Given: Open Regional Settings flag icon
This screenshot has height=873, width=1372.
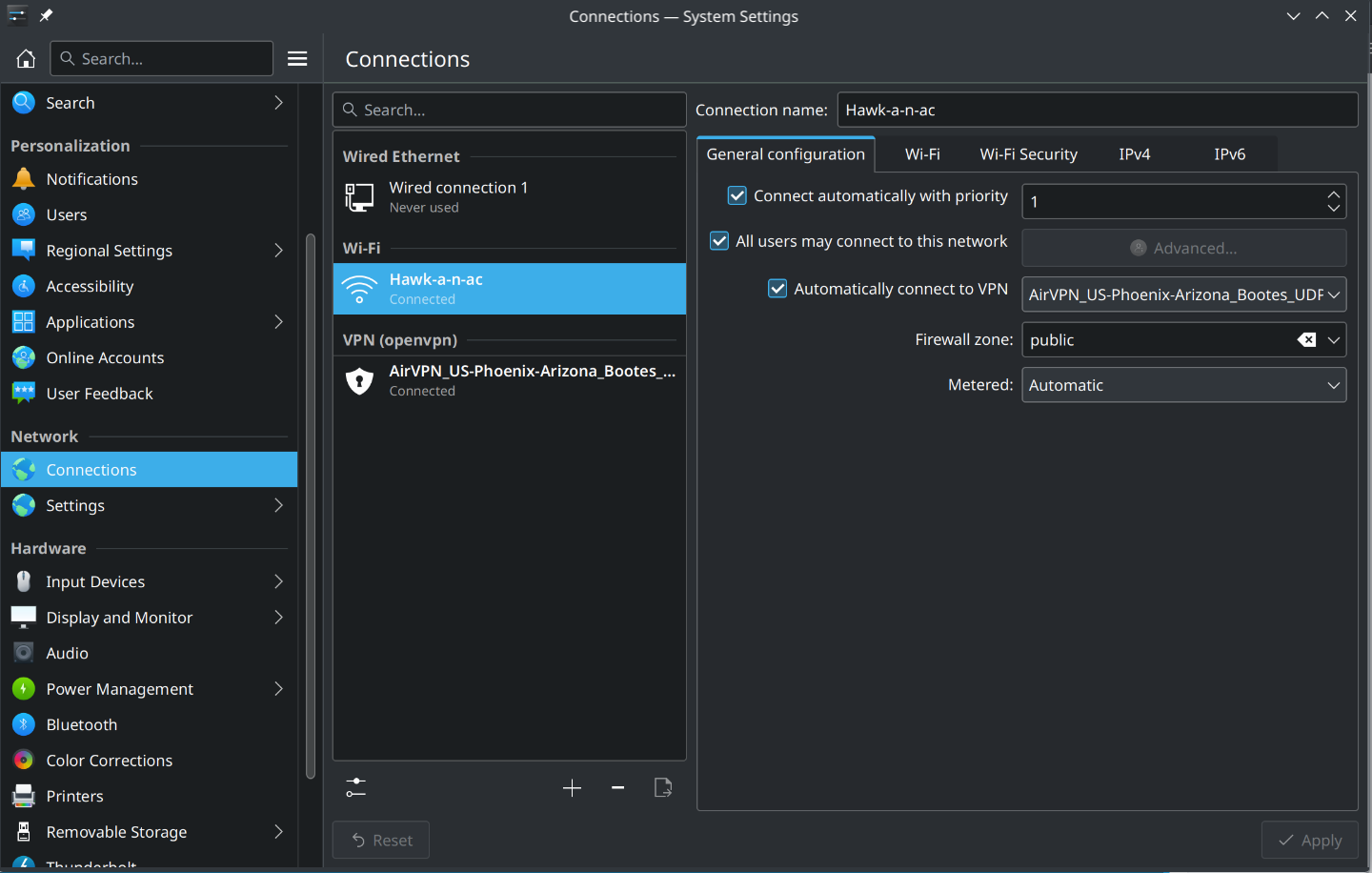Looking at the screenshot, I should [x=24, y=251].
